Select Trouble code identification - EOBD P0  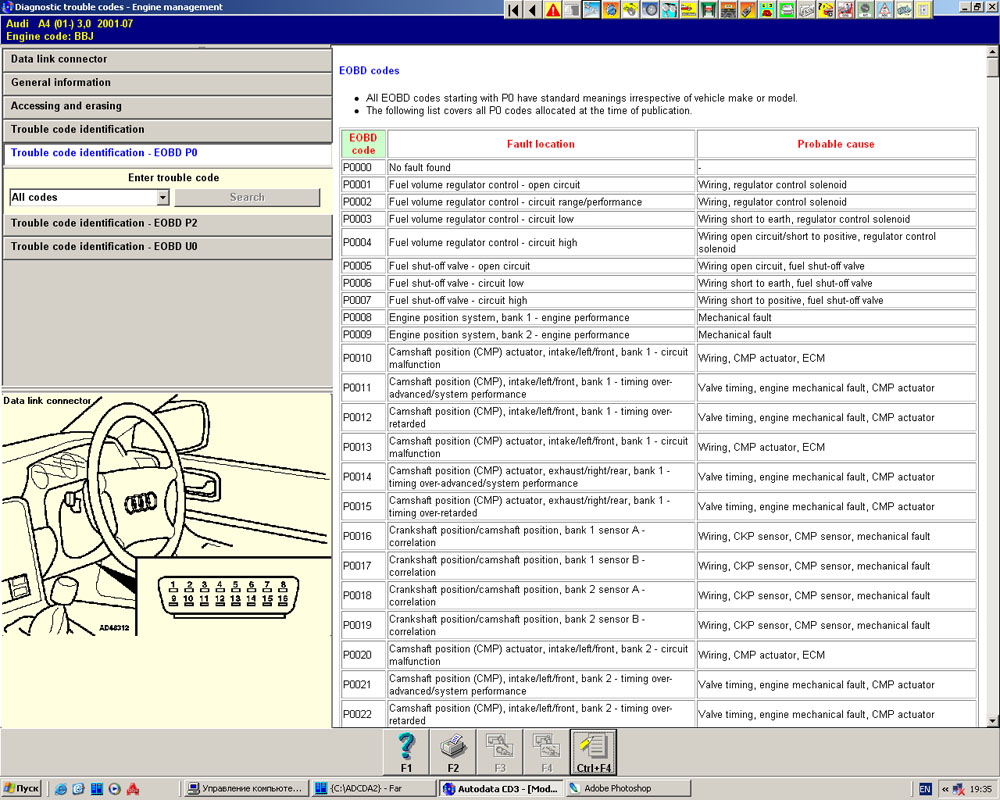[166, 153]
